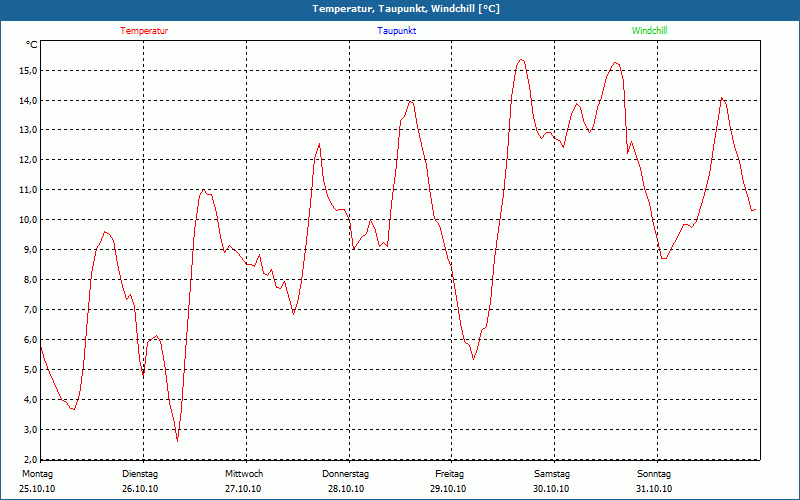Viewport: 800px width, 500px height.
Task: Click the date 31.10.10
Action: (x=654, y=489)
